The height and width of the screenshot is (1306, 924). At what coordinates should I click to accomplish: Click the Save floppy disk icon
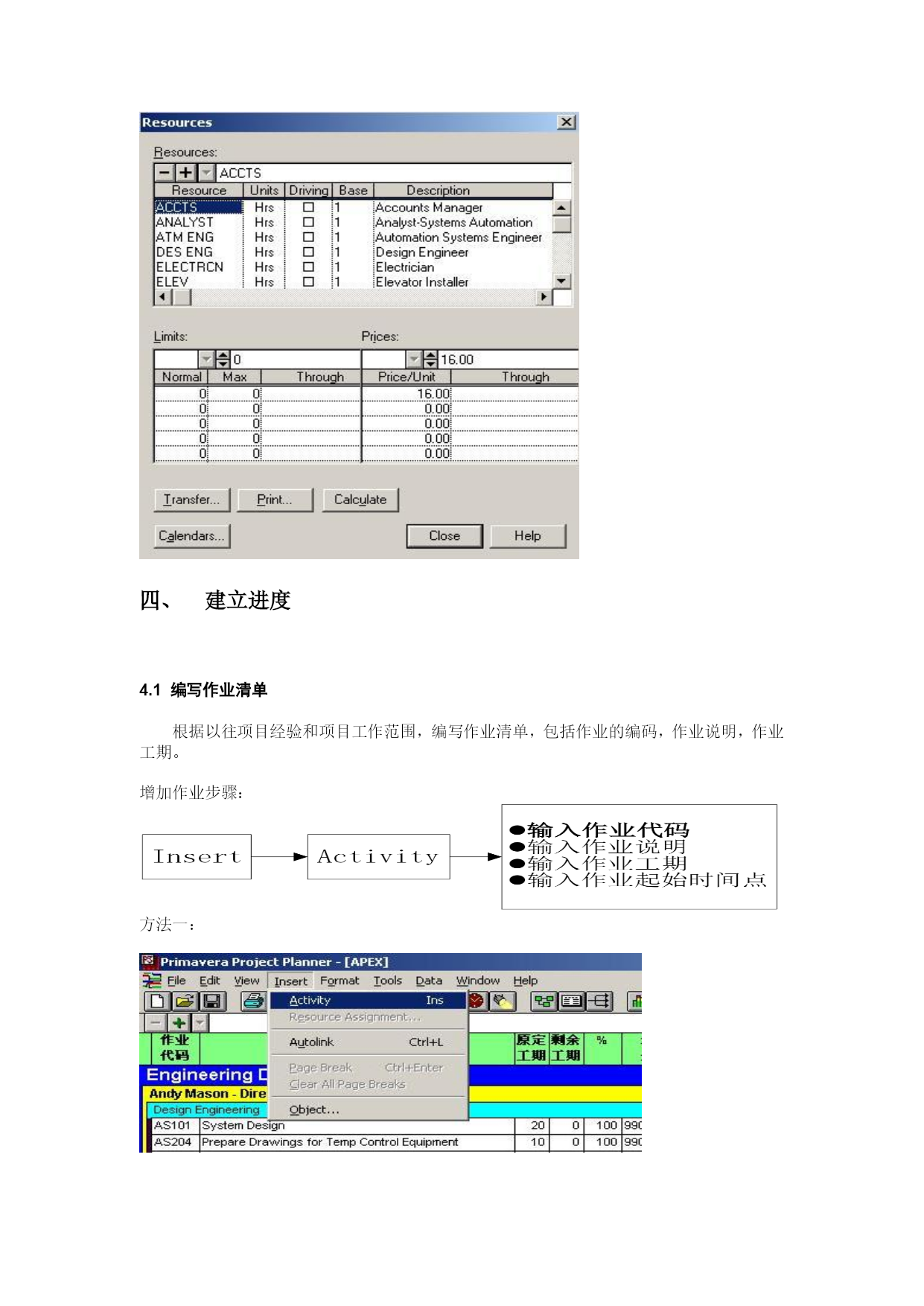tap(211, 1001)
